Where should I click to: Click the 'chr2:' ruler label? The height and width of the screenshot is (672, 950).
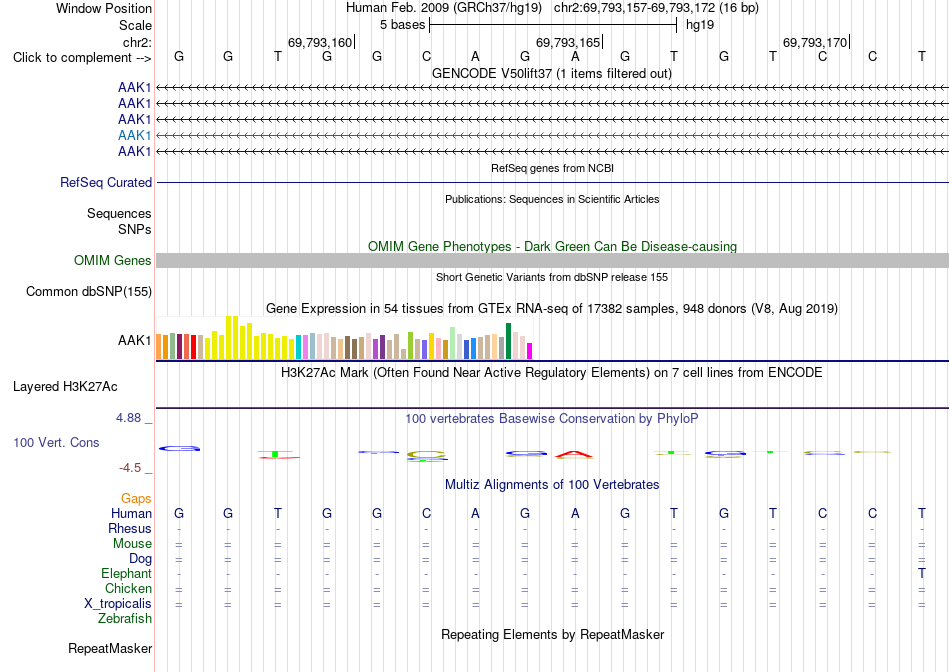point(137,42)
